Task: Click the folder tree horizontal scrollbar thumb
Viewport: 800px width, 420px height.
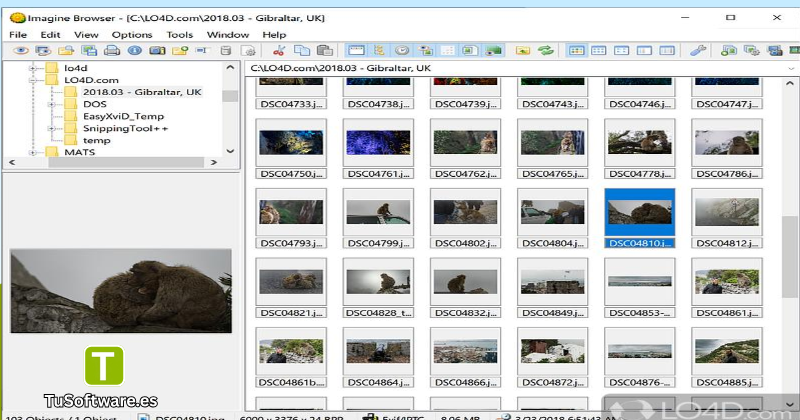Action: click(x=126, y=162)
